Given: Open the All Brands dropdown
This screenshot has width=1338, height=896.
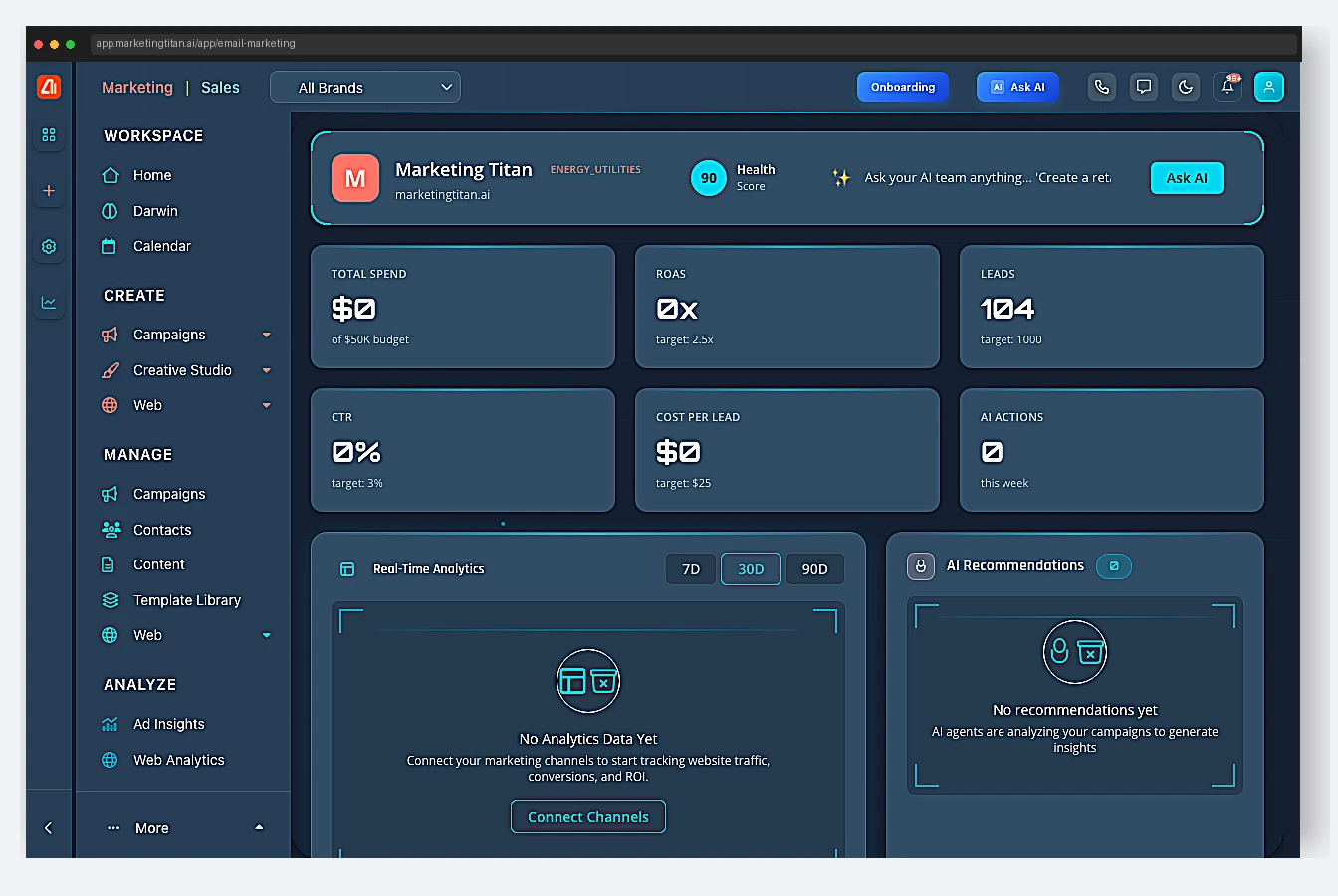Looking at the screenshot, I should 365,87.
